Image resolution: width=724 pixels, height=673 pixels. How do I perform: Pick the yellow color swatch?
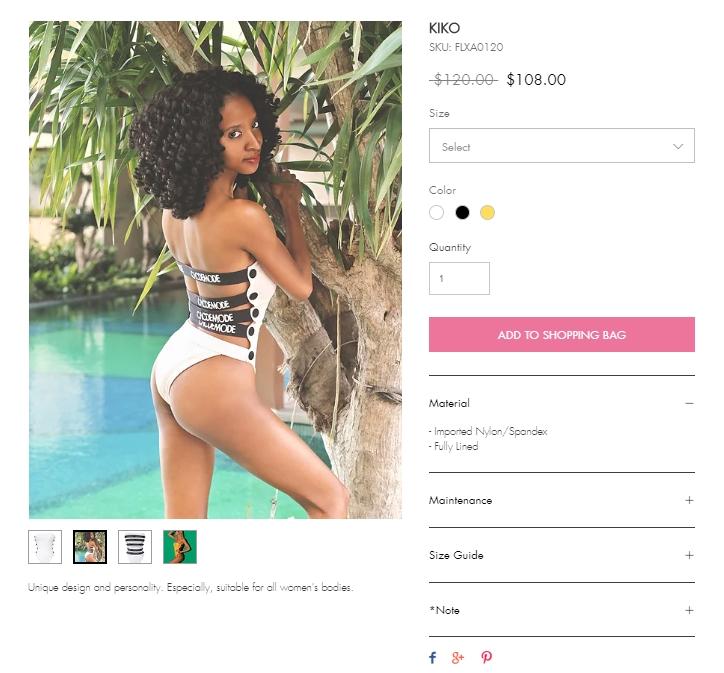click(488, 212)
